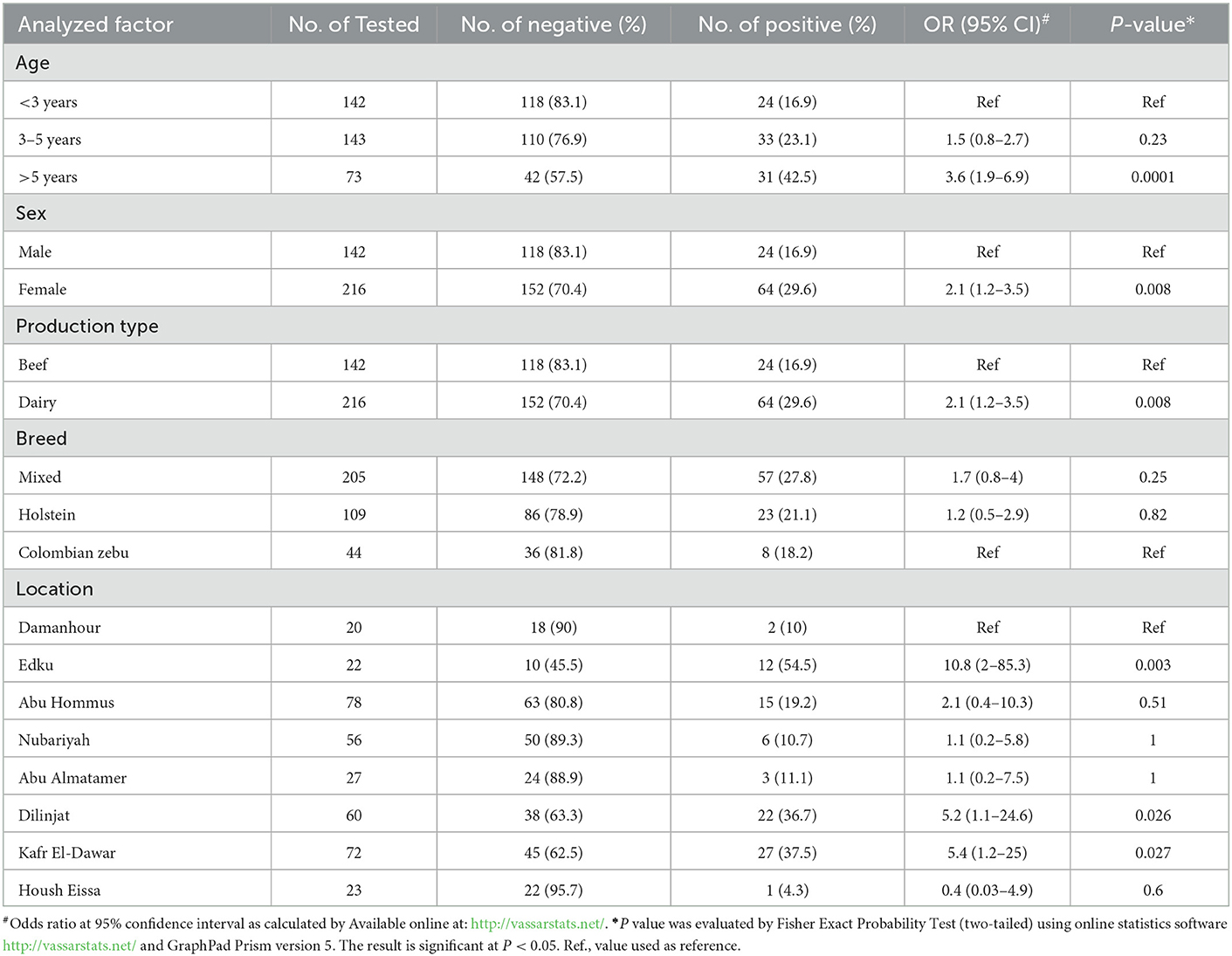
Task: Click the 'Colombian zebu' row label
Action: 73,553
